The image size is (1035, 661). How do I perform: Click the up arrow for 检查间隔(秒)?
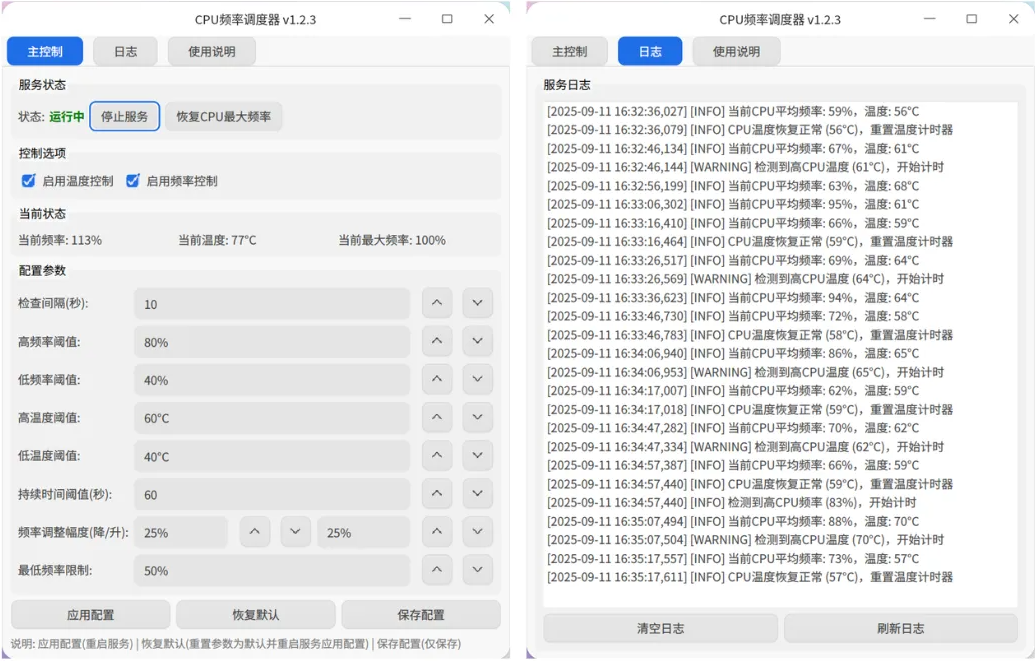pos(437,303)
